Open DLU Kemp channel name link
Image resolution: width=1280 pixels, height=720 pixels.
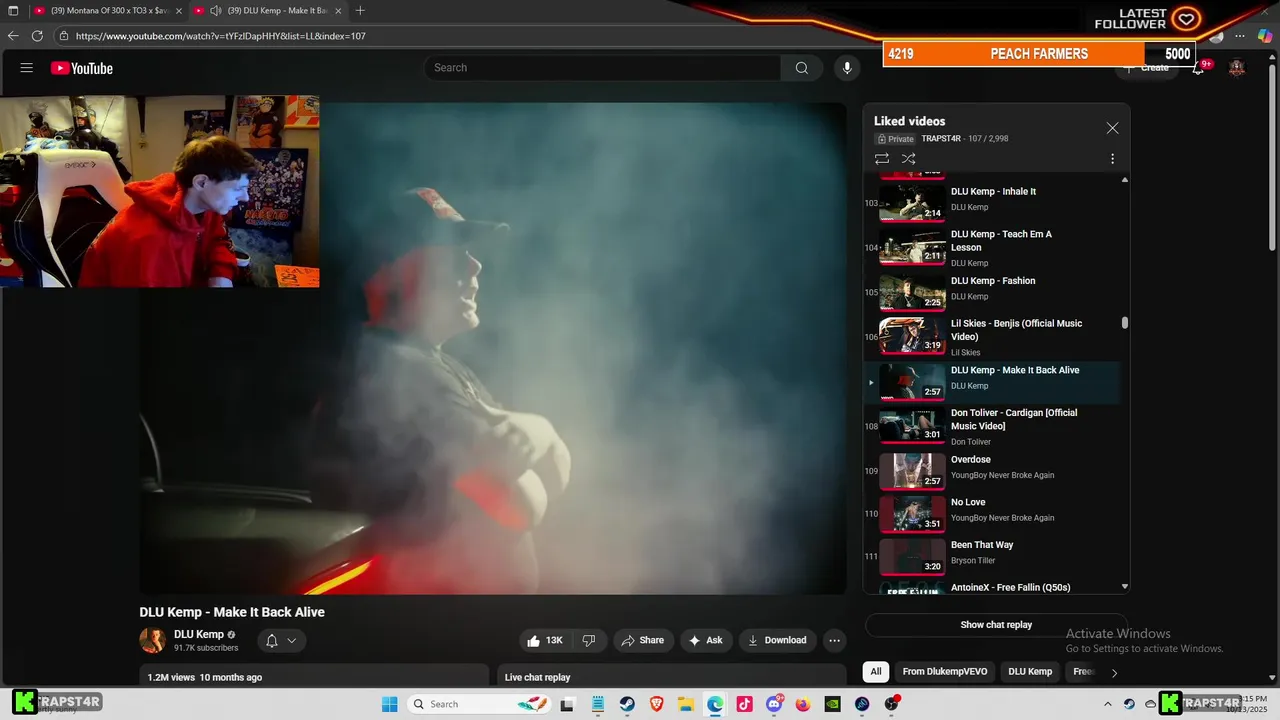tap(199, 634)
